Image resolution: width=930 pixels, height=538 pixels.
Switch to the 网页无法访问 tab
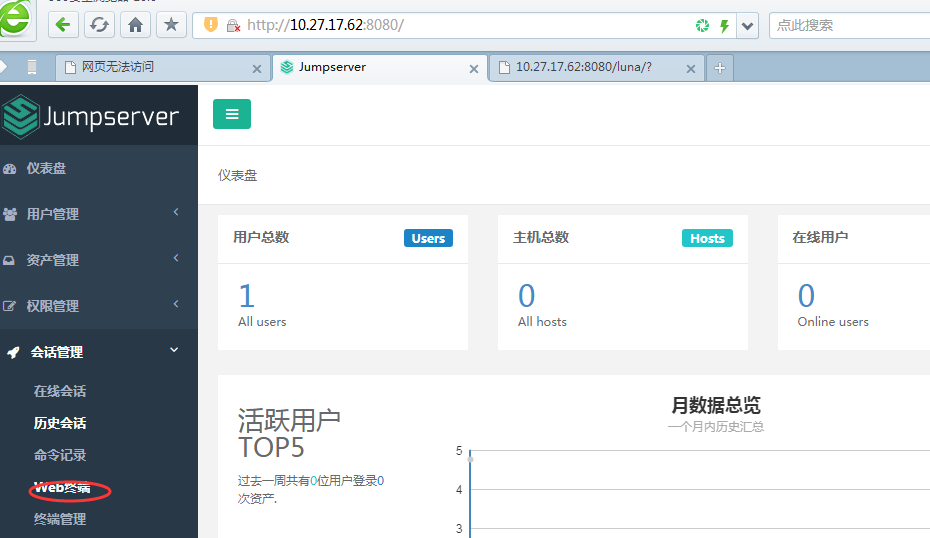click(163, 68)
